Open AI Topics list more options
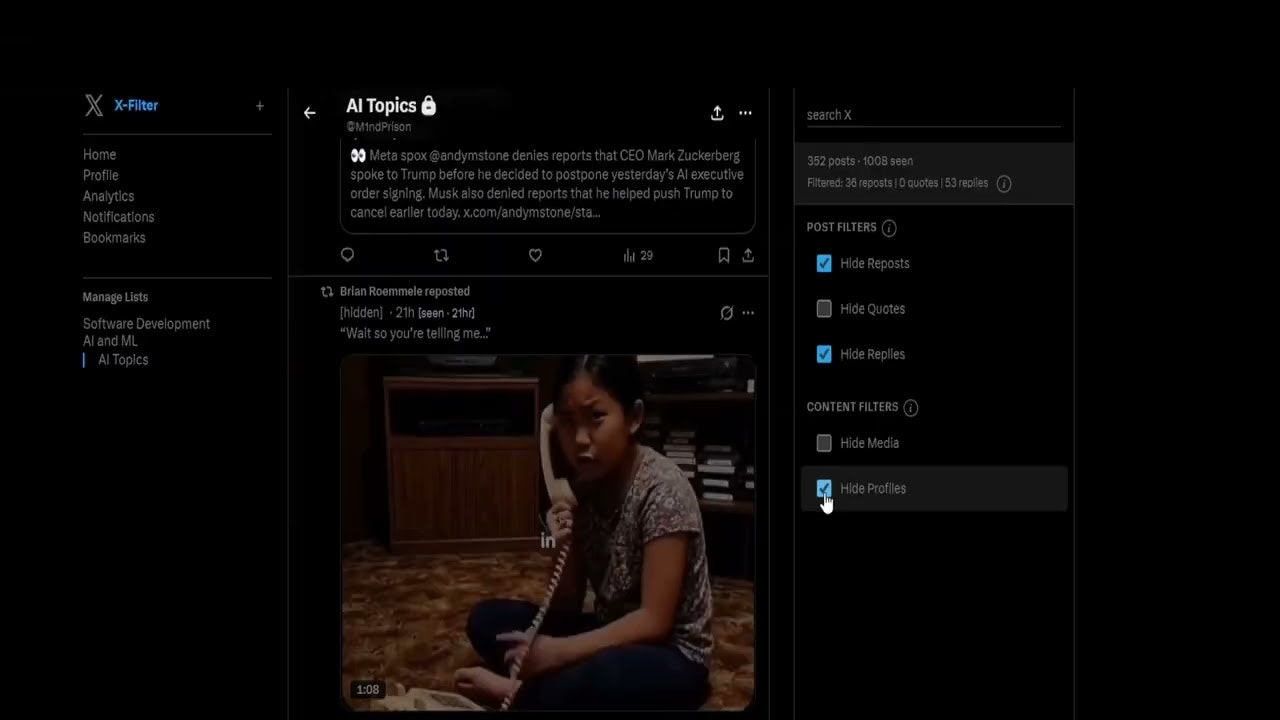The height and width of the screenshot is (720, 1280). pyautogui.click(x=745, y=113)
